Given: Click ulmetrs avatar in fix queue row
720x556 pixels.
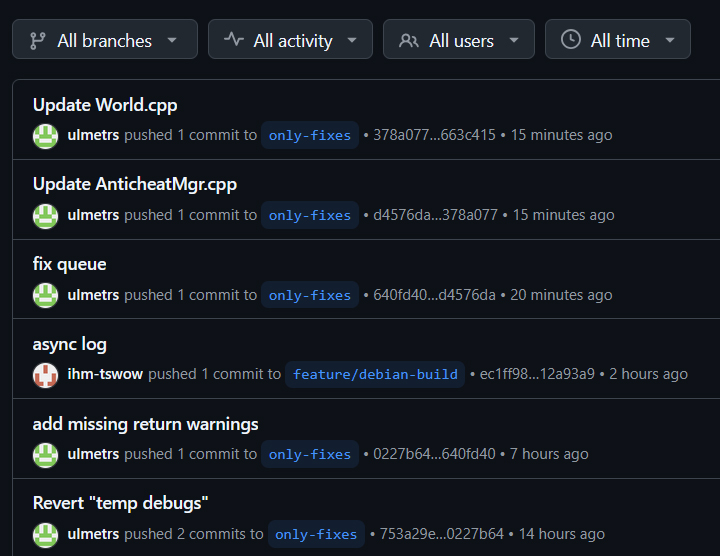Looking at the screenshot, I should tap(45, 295).
